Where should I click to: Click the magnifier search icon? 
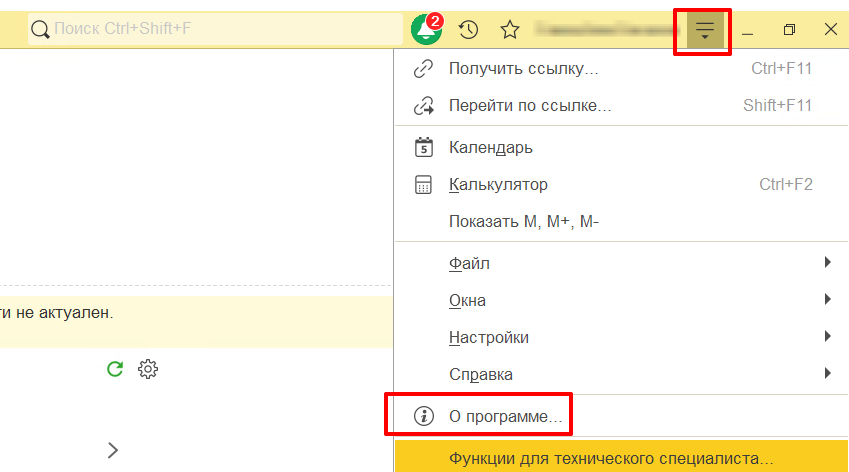(x=40, y=29)
